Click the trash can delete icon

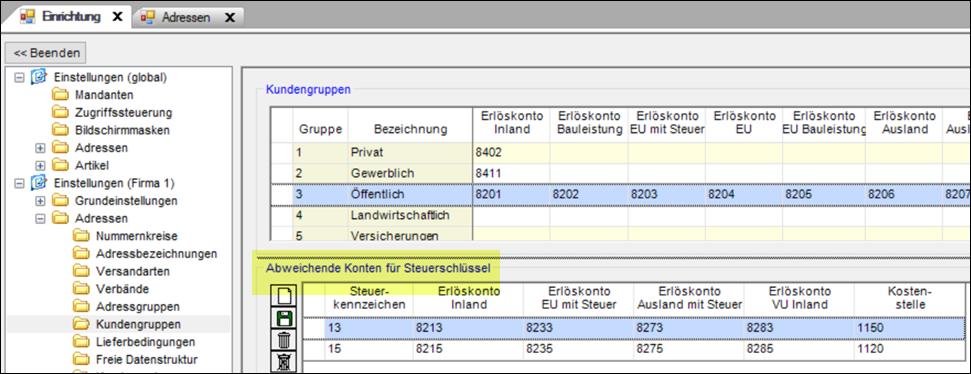(285, 339)
